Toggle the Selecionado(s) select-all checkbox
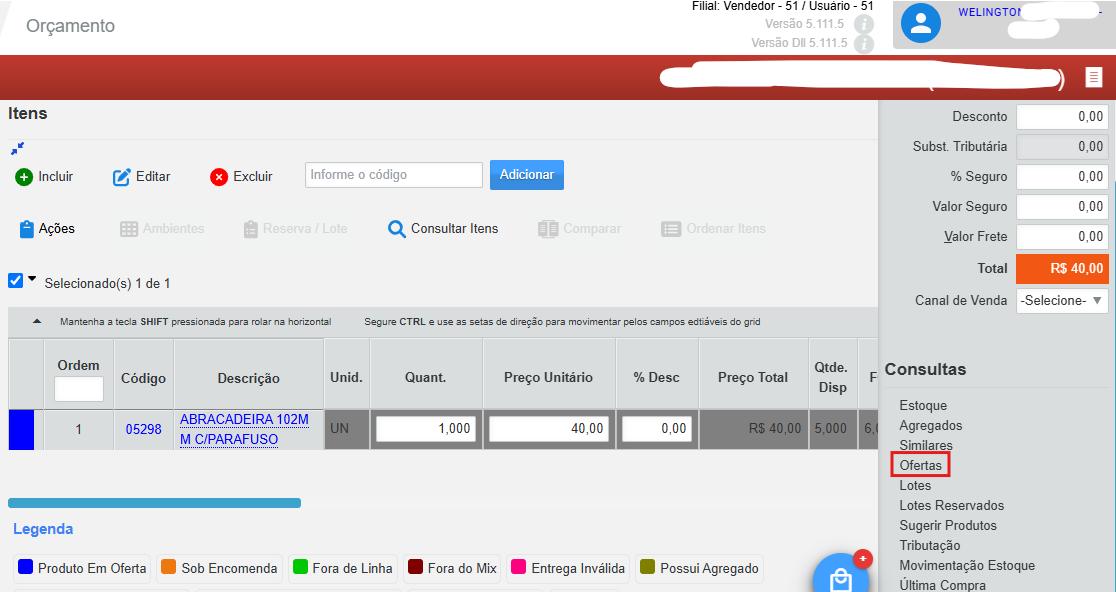Screen dimensions: 1116x592 point(16,280)
